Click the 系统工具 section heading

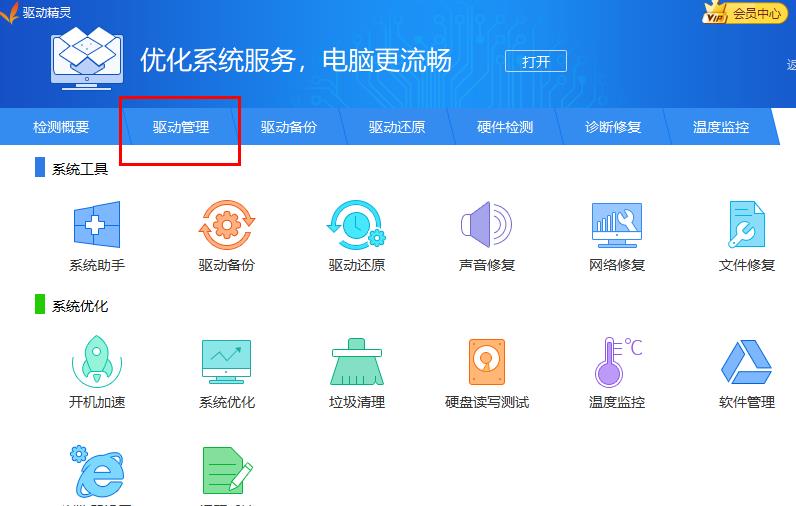point(80,169)
